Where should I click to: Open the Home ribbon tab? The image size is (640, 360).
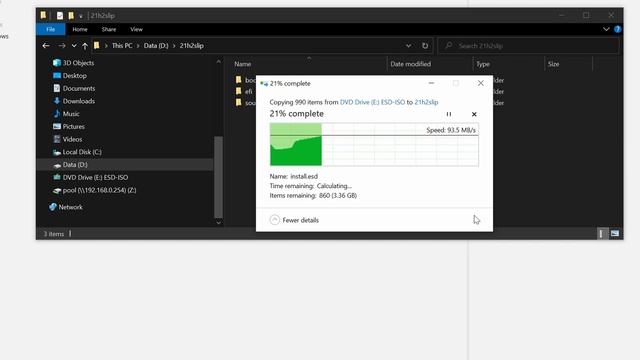(x=80, y=29)
